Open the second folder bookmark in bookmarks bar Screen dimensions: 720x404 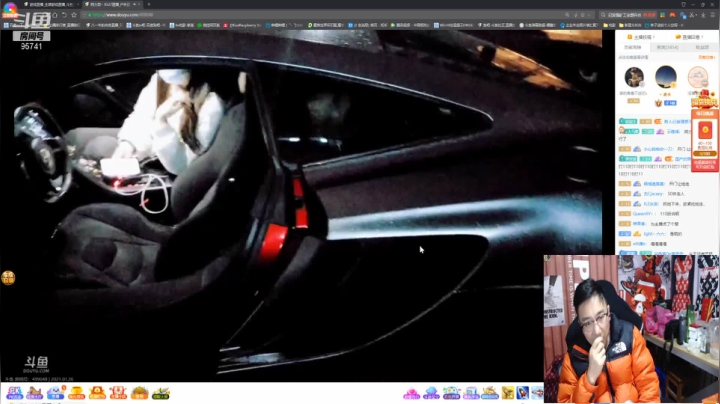630,25
